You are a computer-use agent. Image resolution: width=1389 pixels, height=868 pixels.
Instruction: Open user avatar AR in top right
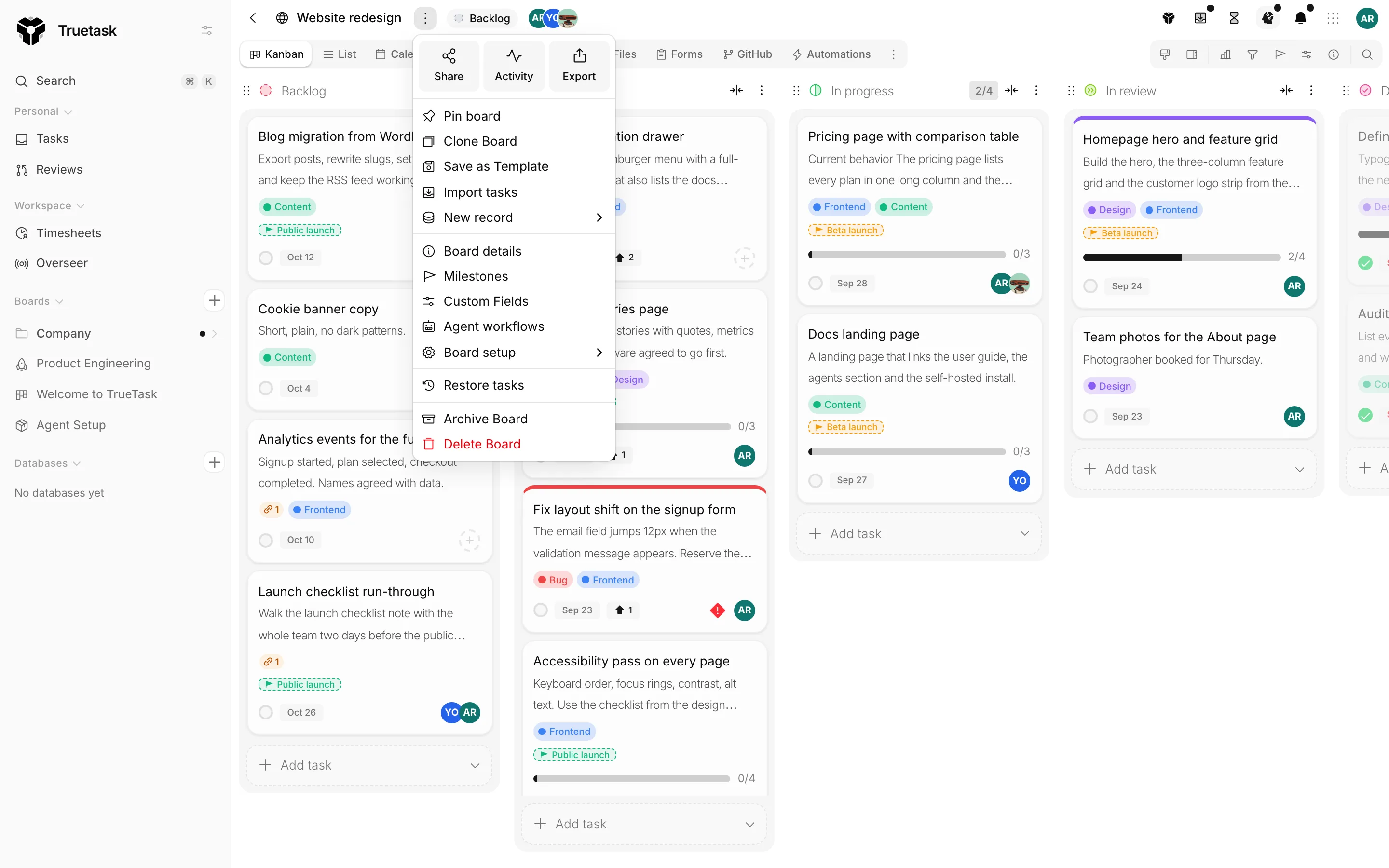[x=1367, y=18]
